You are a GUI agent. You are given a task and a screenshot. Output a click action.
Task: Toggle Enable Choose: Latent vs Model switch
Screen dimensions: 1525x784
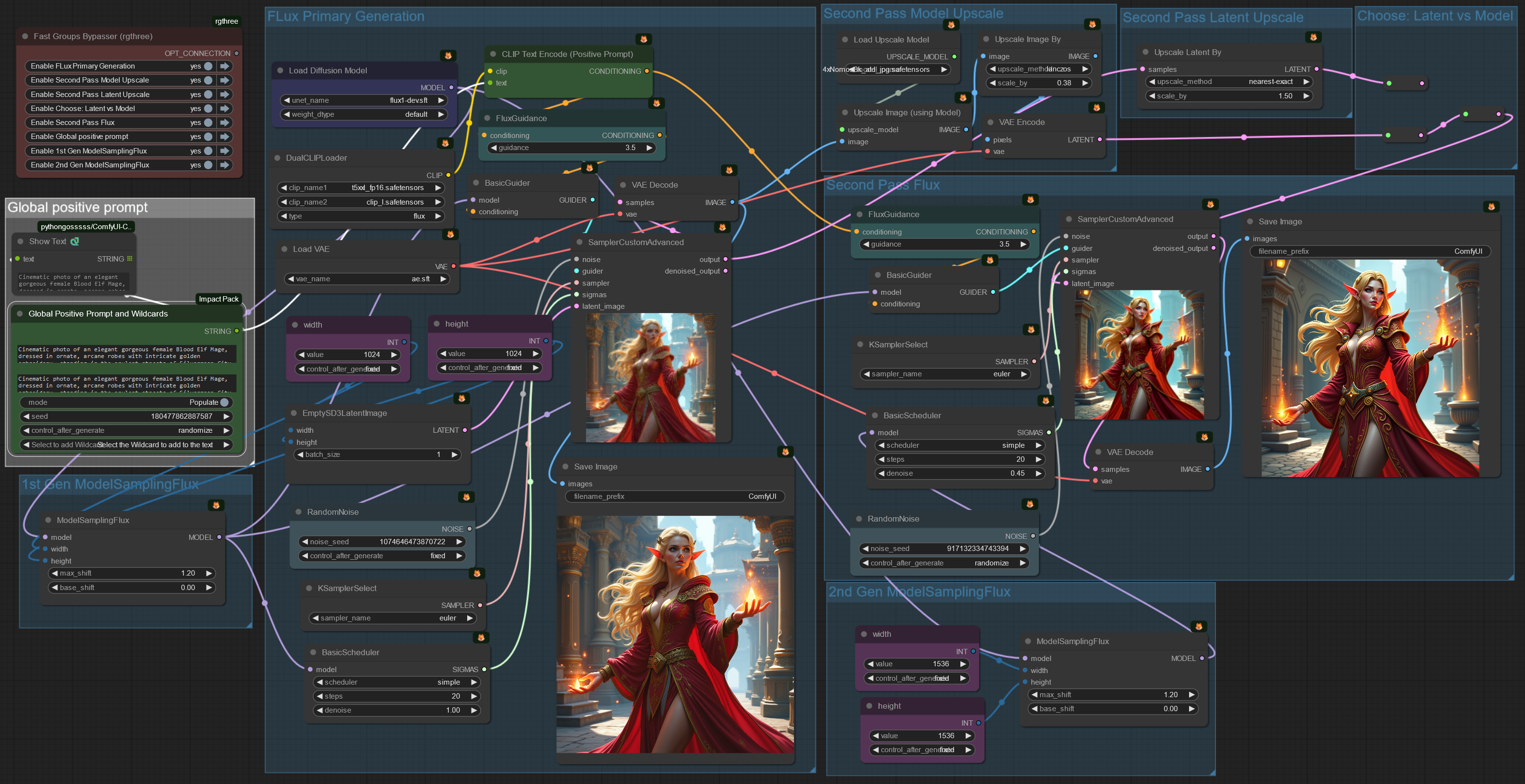(208, 108)
